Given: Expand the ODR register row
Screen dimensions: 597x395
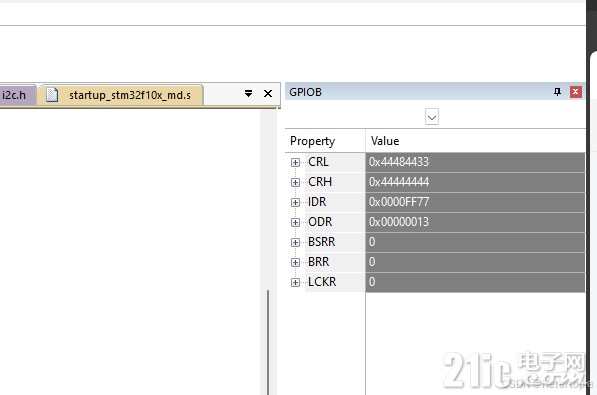Looking at the screenshot, I should [295, 222].
